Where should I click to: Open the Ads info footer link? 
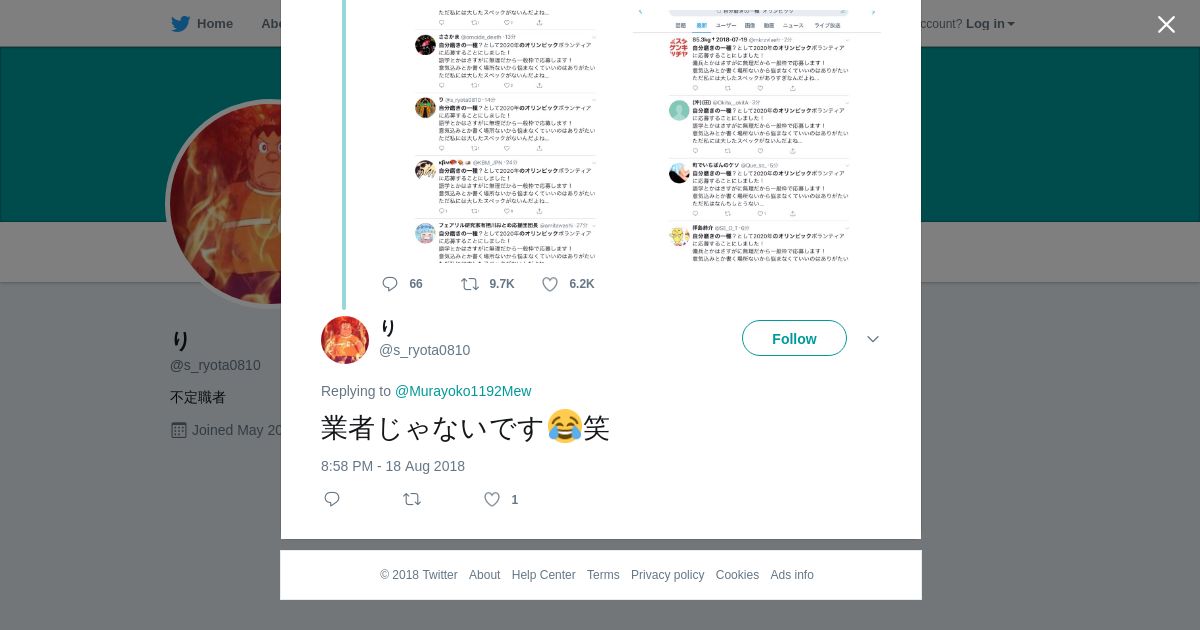[x=792, y=575]
